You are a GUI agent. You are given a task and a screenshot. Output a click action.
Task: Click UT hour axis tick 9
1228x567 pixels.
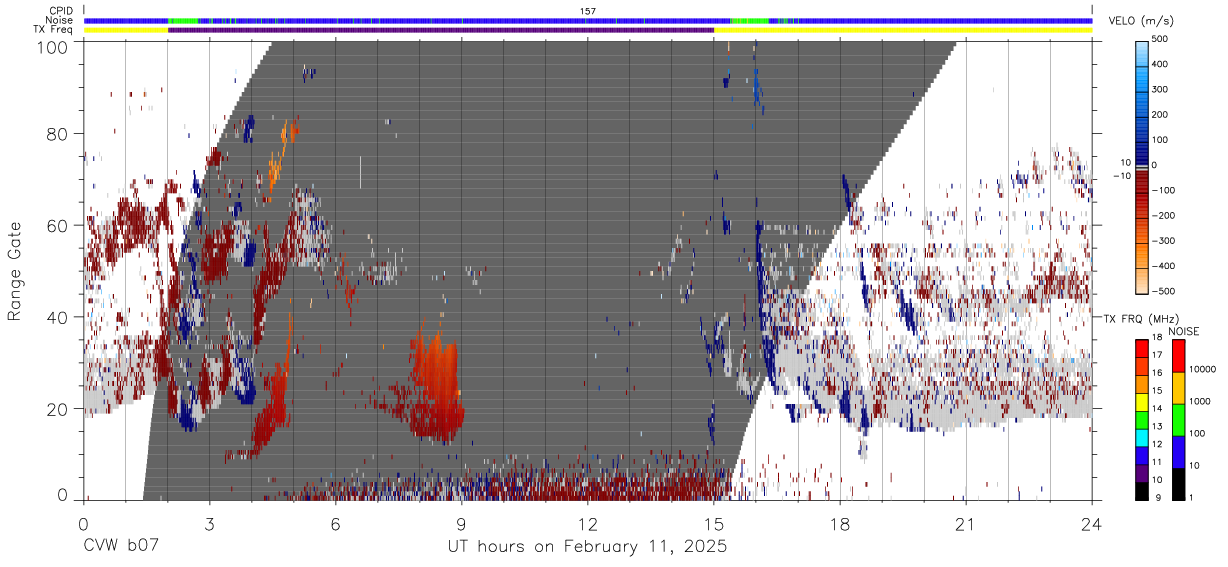point(462,523)
